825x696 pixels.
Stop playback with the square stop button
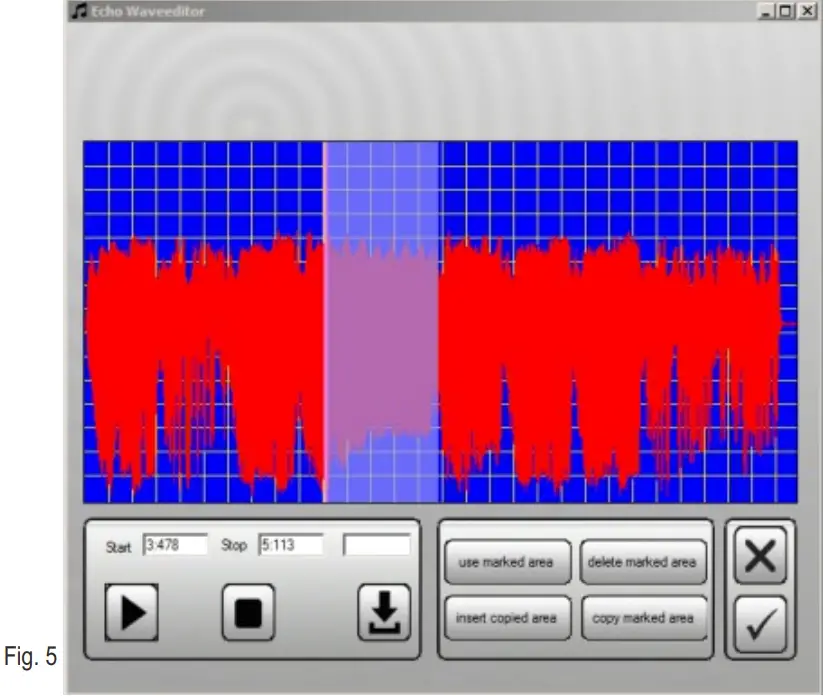(x=248, y=612)
